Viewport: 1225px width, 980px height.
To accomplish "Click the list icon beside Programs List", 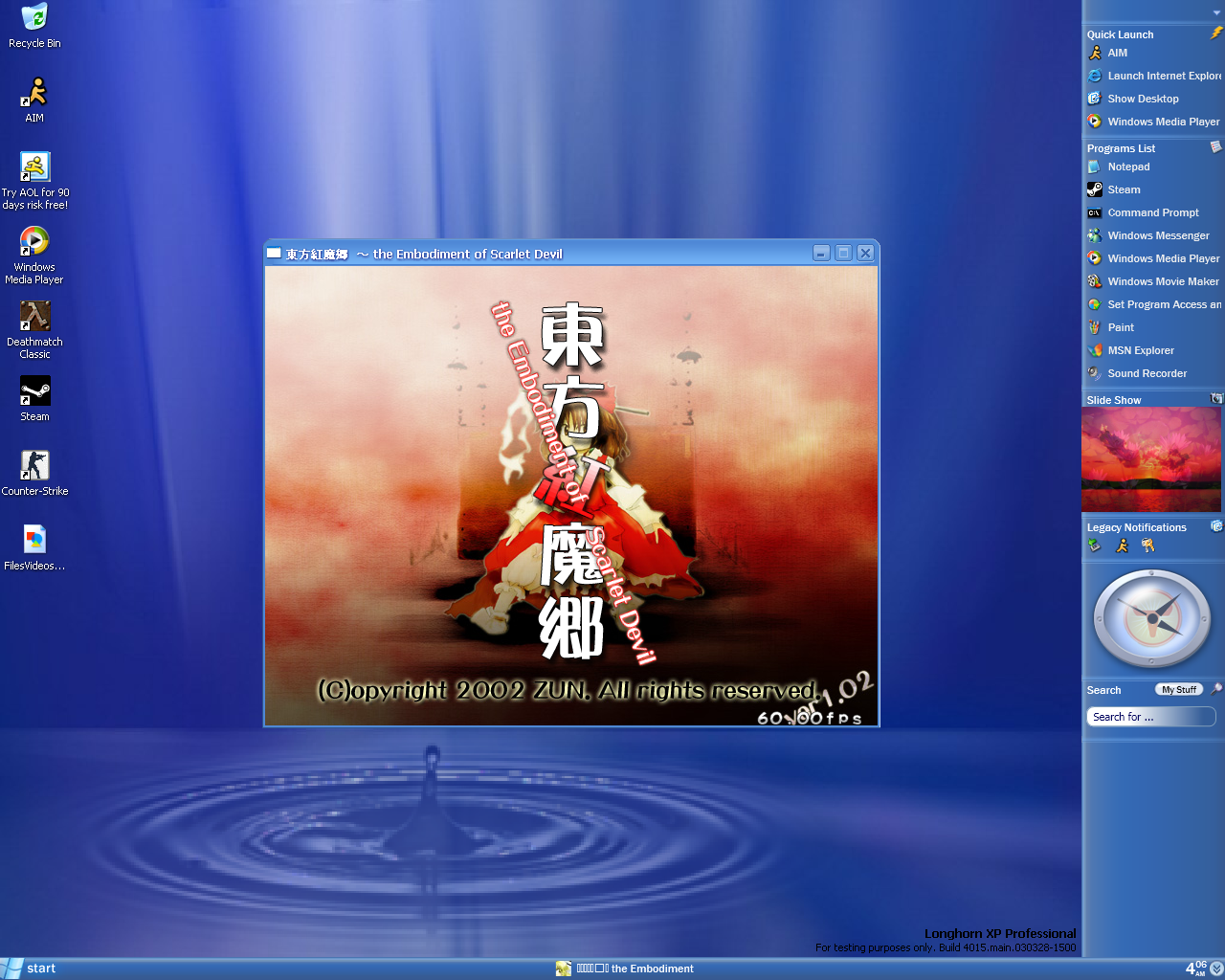I will (x=1215, y=147).
